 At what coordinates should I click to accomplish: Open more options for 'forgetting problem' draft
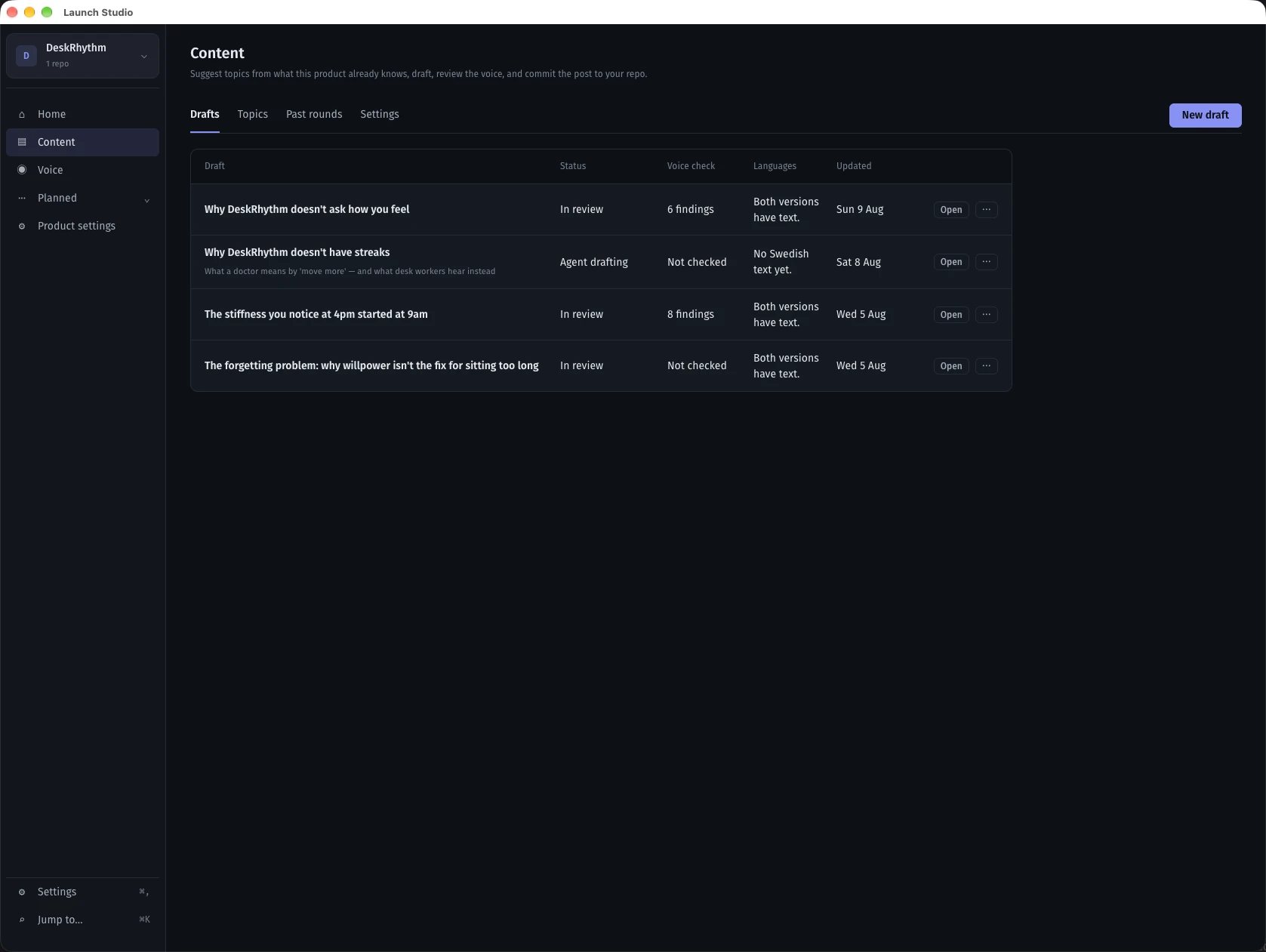click(987, 366)
